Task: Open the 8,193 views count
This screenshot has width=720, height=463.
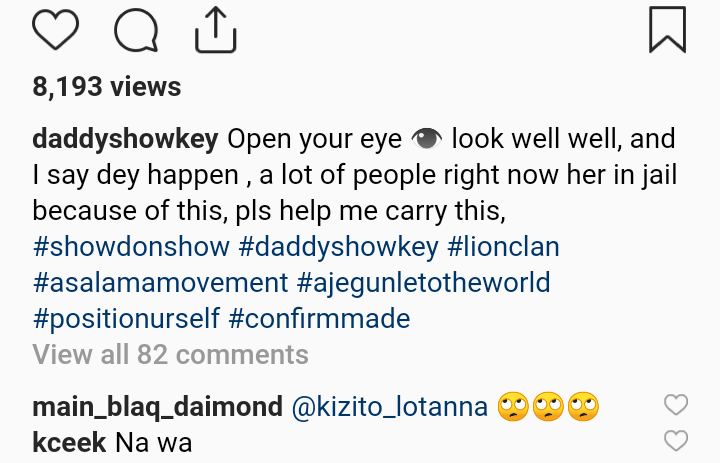Action: click(107, 87)
